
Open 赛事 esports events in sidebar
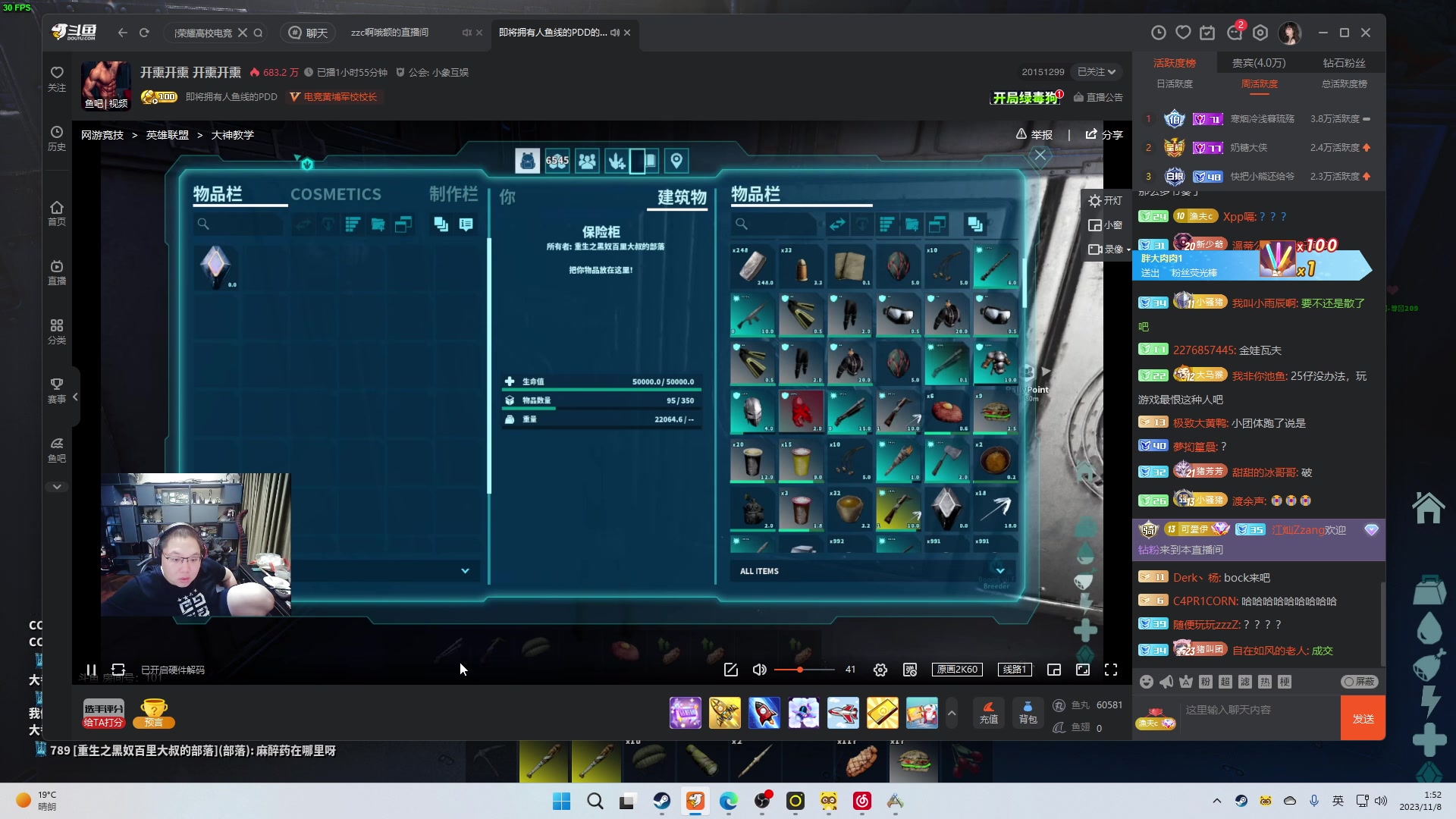pos(57,391)
